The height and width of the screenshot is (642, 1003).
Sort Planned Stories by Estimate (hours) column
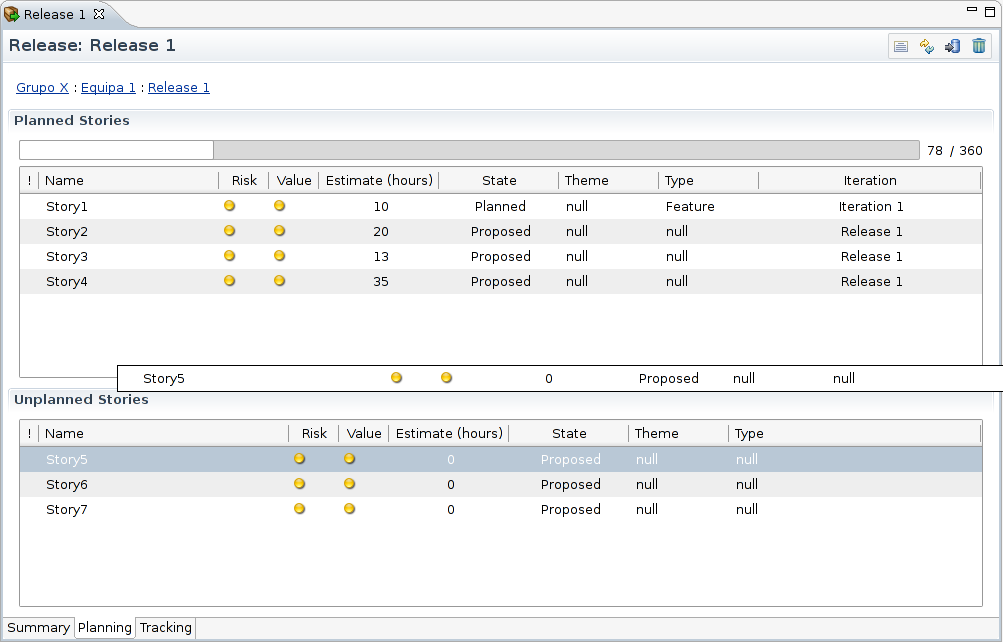(x=379, y=180)
